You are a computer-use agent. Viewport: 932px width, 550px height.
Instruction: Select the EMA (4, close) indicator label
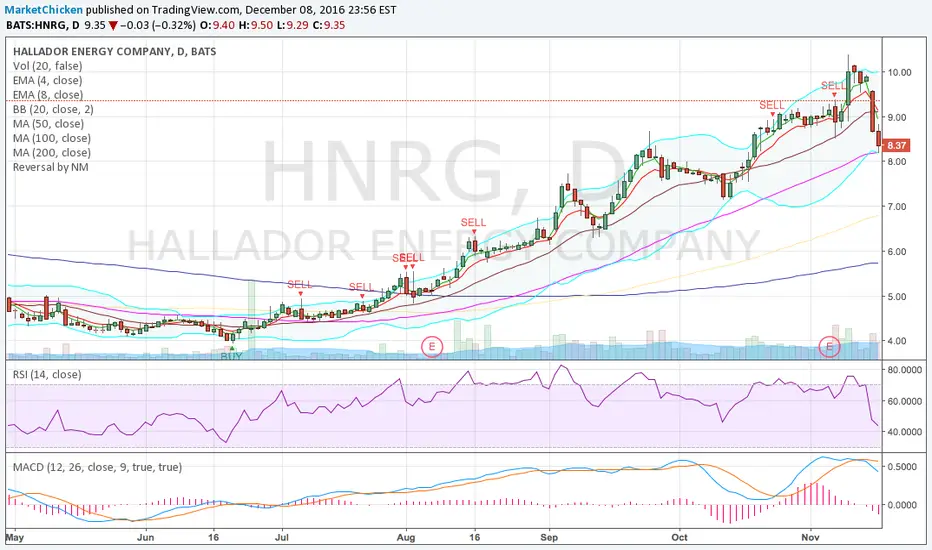(48, 80)
